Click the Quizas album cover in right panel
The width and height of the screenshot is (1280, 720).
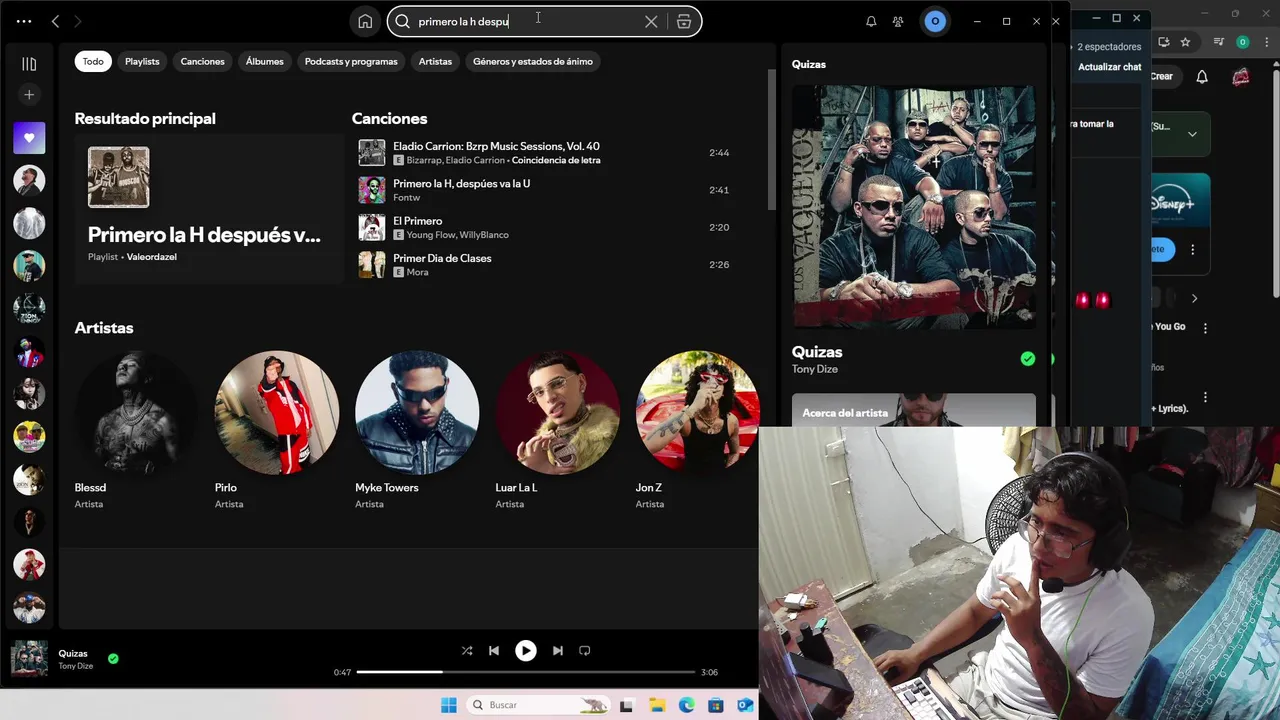click(x=914, y=207)
